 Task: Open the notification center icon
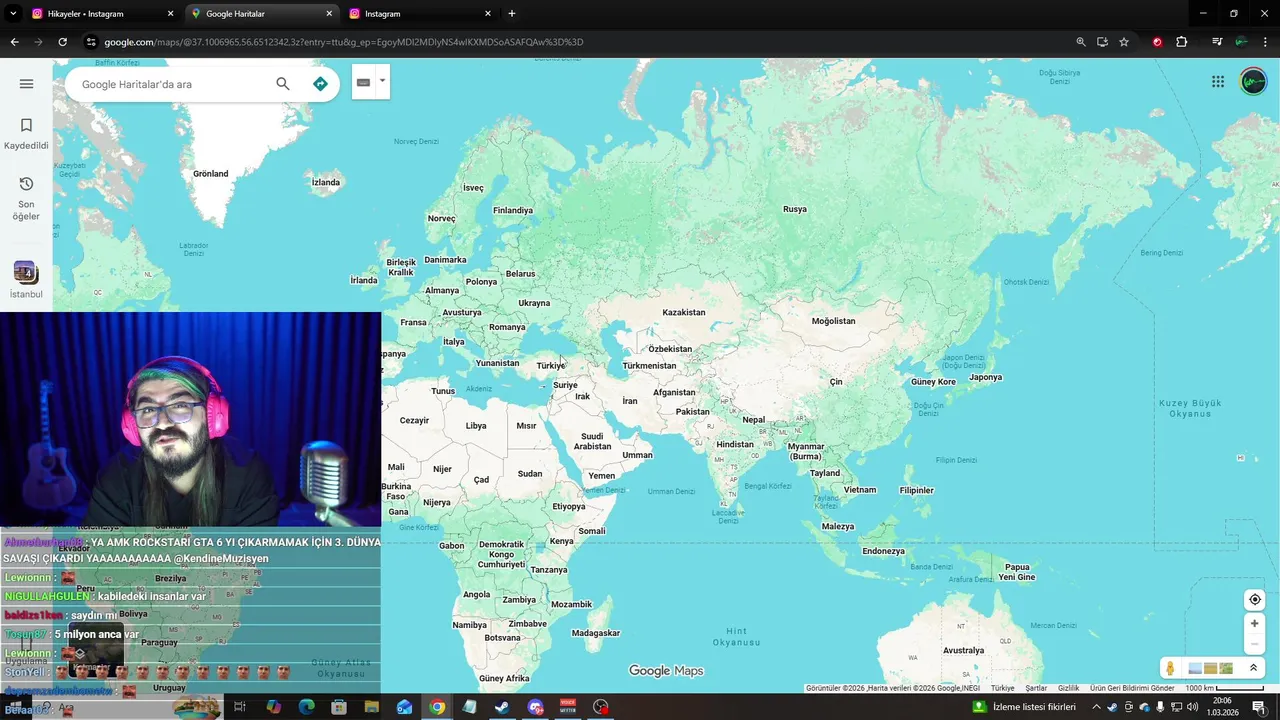1258,706
